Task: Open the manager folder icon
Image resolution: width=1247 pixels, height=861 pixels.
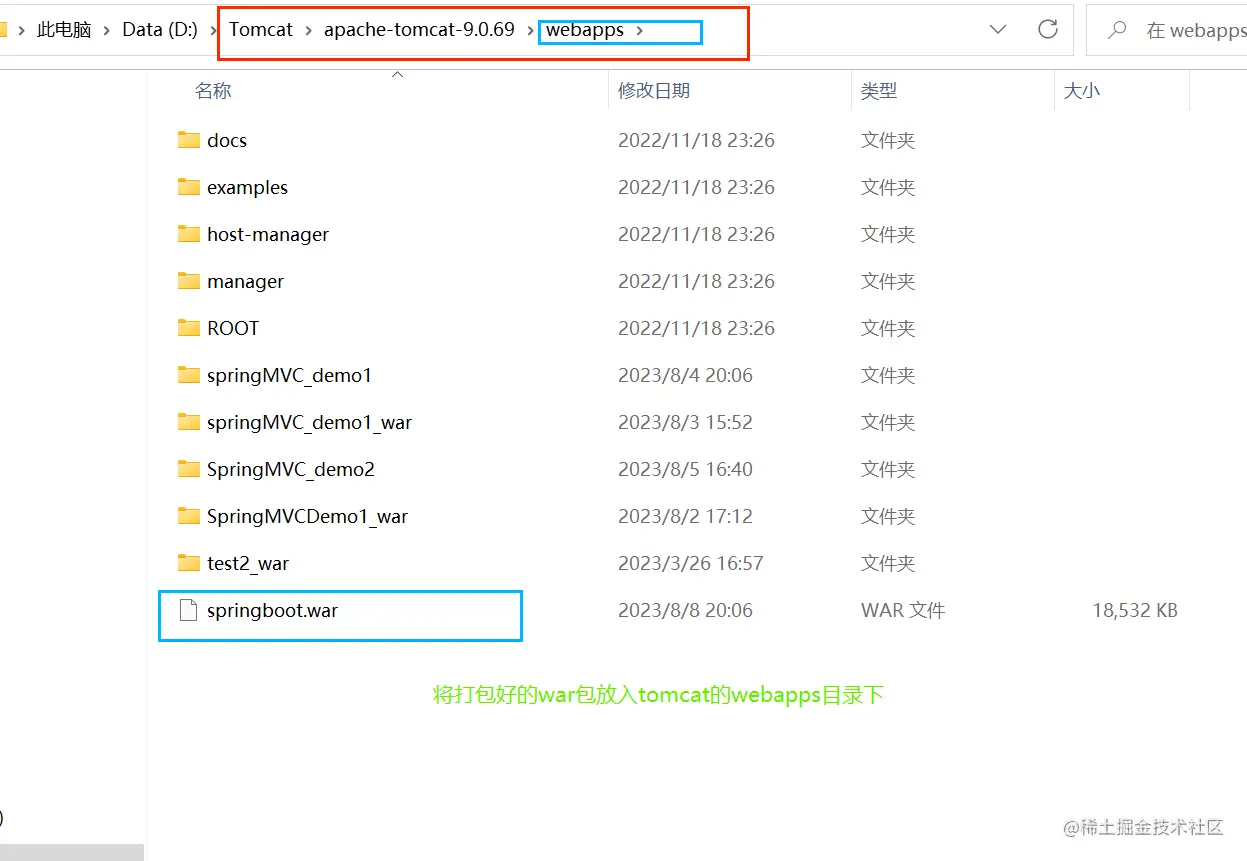Action: pos(189,281)
